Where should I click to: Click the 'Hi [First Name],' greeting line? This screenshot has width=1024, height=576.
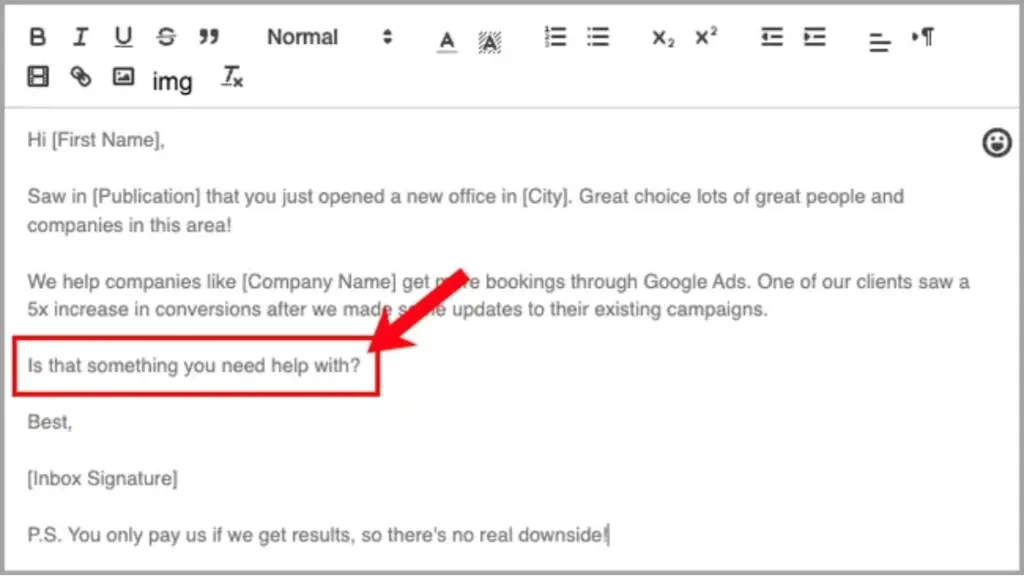pyautogui.click(x=96, y=140)
